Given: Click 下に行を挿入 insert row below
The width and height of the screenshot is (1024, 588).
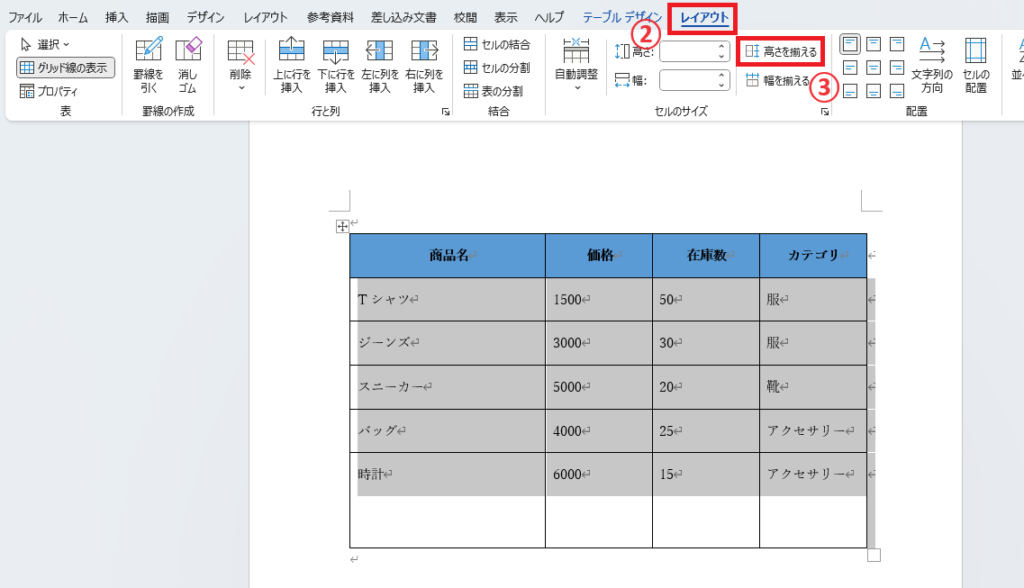Looking at the screenshot, I should click(336, 65).
